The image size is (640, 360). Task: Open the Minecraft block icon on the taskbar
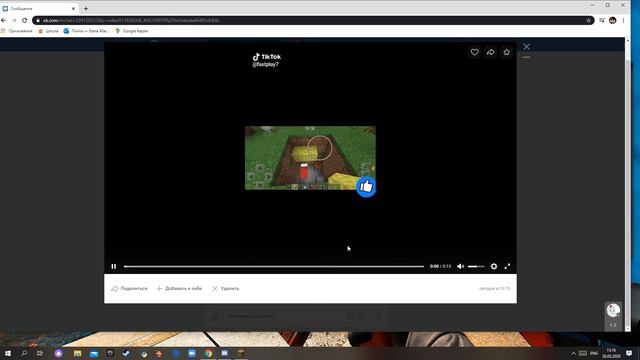coord(241,353)
